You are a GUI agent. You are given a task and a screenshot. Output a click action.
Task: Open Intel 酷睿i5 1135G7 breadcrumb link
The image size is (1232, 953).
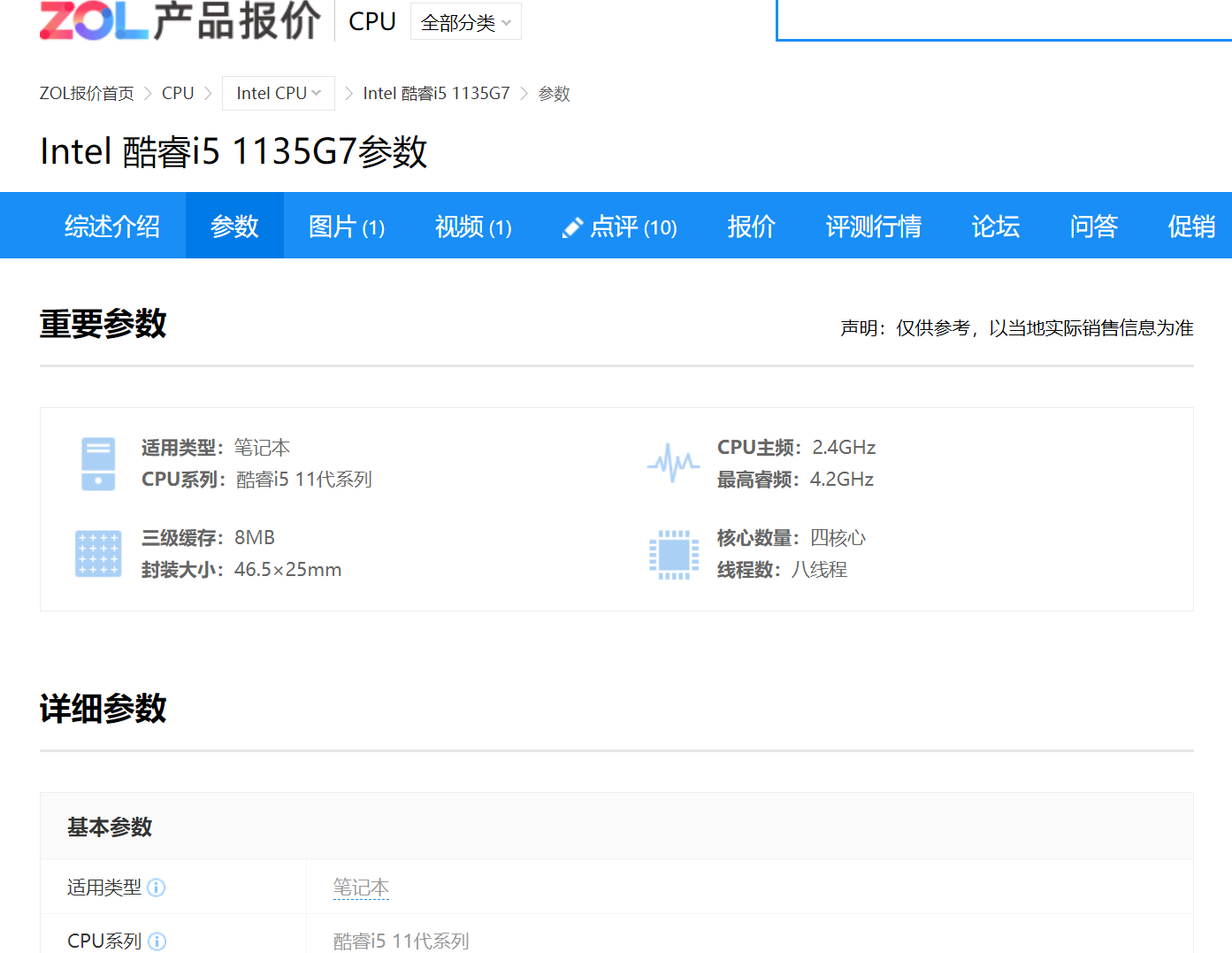(436, 93)
